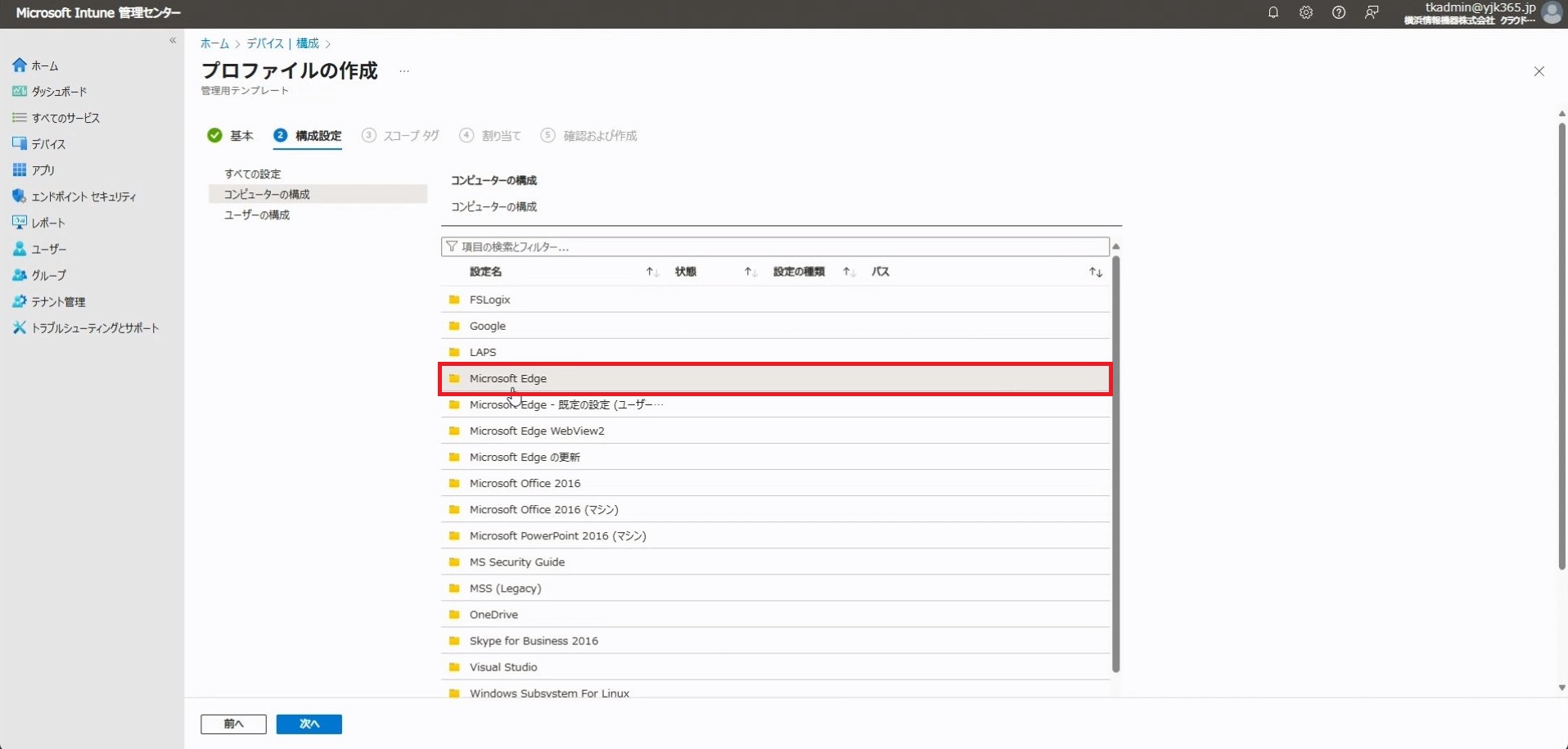The width and height of the screenshot is (1568, 749).
Task: Open the settings gear icon
Action: 1305,12
